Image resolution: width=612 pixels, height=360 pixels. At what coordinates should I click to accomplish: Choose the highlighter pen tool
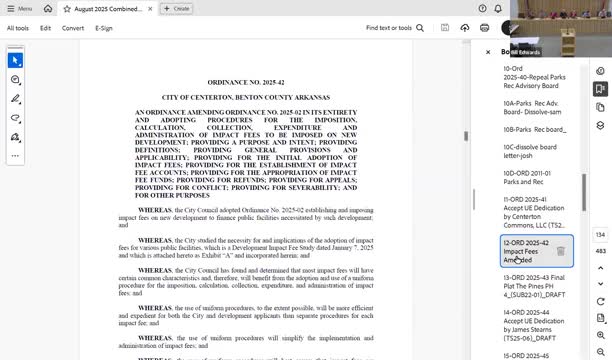click(x=15, y=99)
